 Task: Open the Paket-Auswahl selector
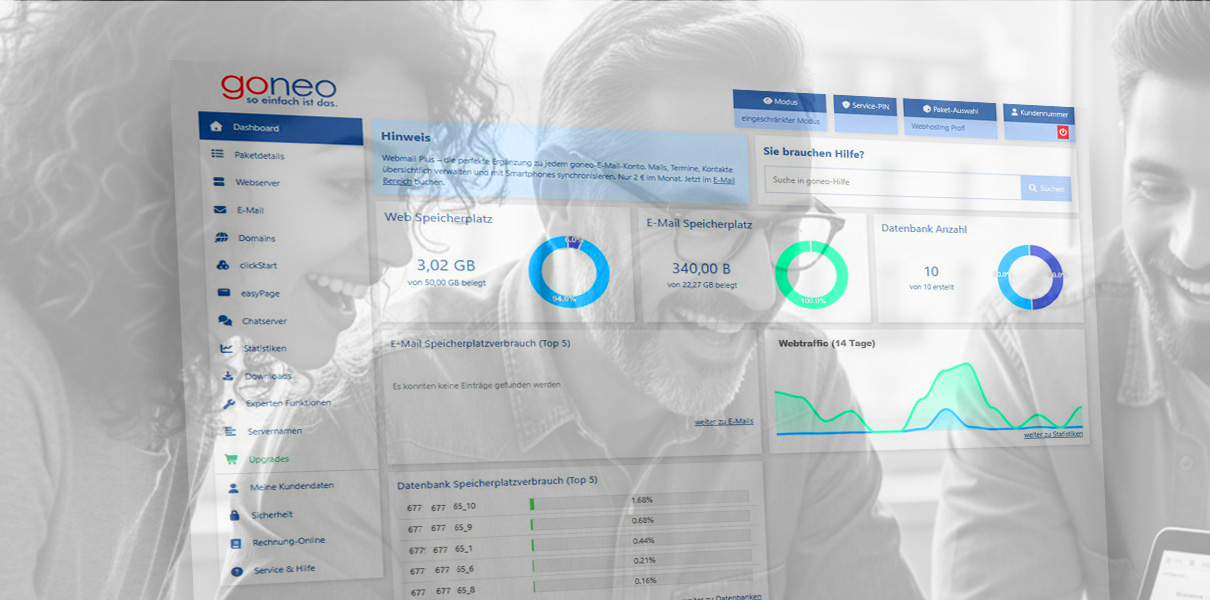click(950, 109)
